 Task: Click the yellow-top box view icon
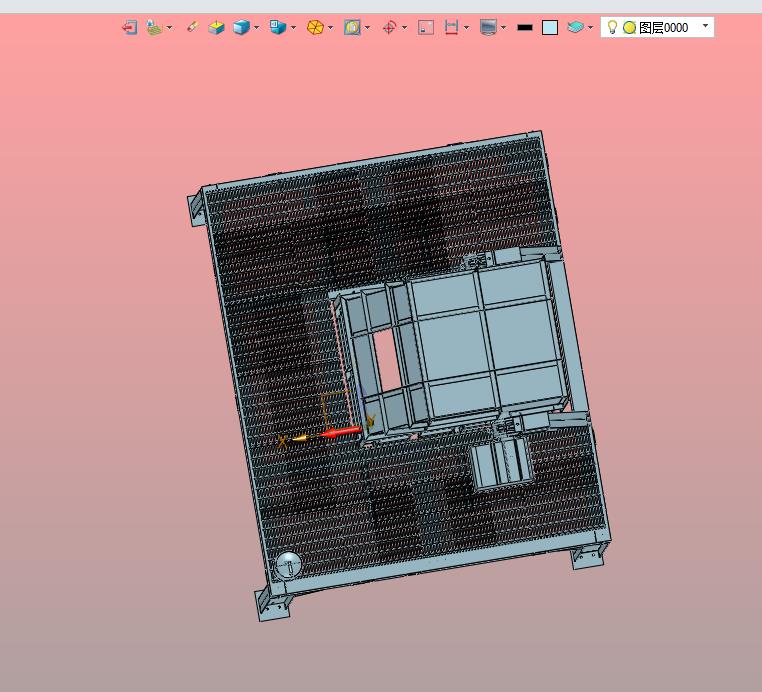(216, 28)
